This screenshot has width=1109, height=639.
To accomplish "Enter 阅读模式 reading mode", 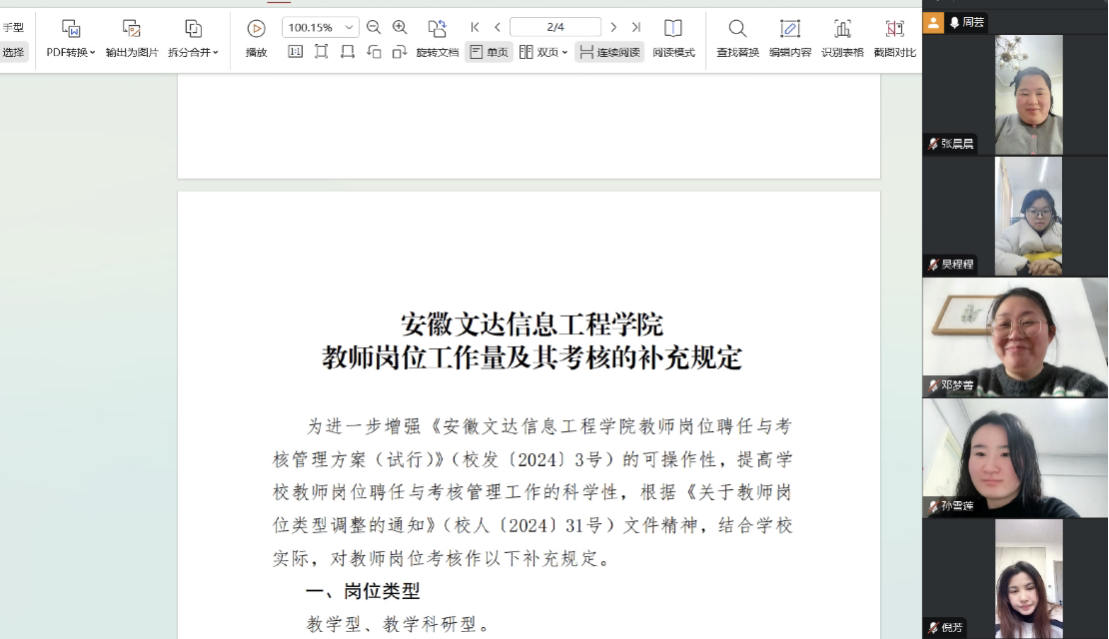I will click(x=673, y=39).
